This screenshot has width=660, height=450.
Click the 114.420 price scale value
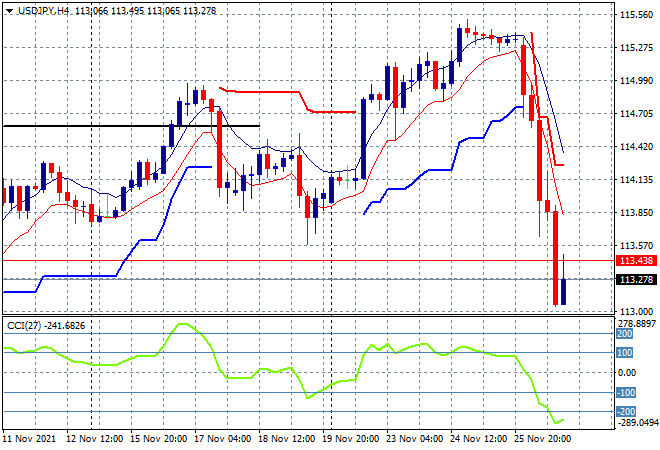(x=636, y=146)
